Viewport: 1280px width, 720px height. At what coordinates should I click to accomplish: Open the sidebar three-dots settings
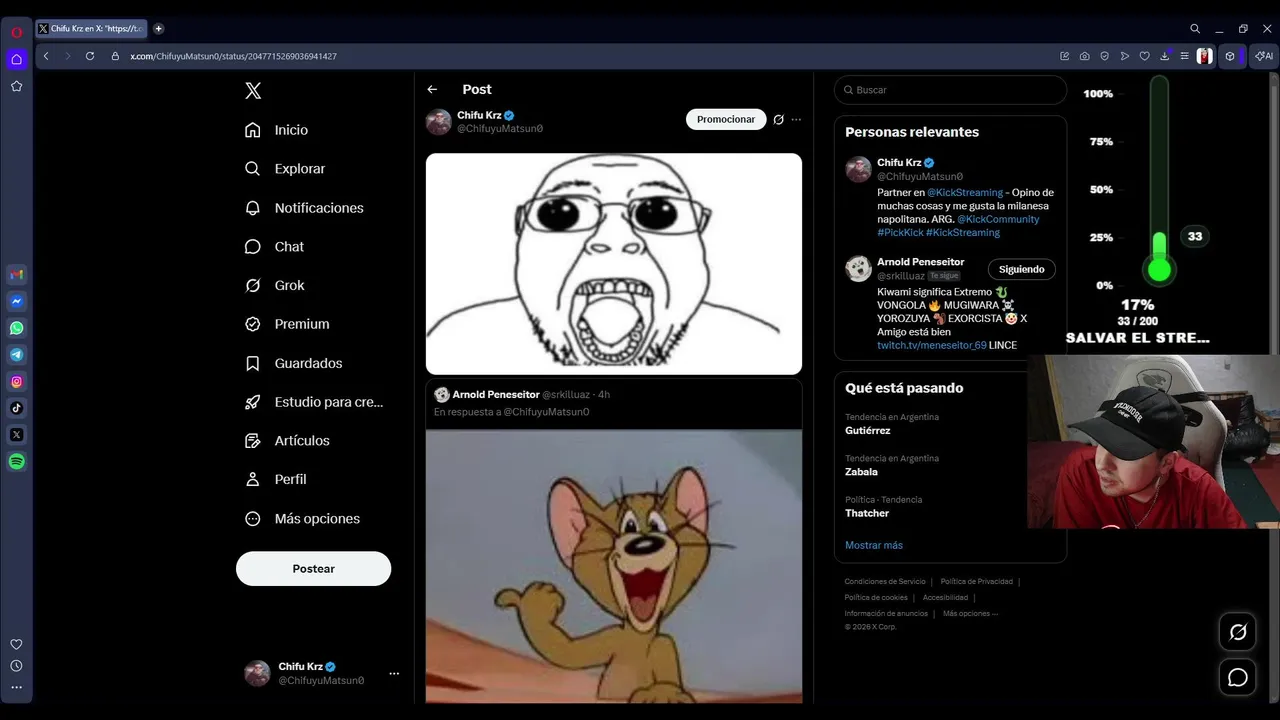point(16,687)
